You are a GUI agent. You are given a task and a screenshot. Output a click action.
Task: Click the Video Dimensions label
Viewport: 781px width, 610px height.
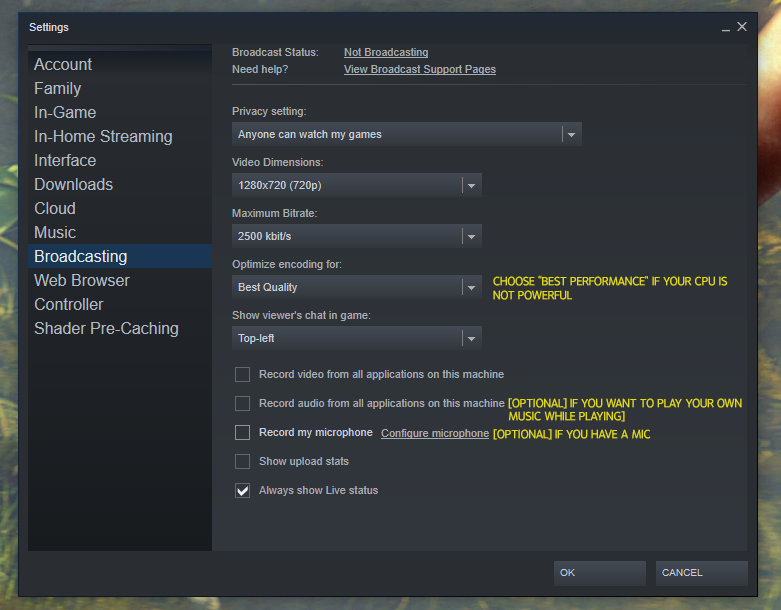[x=277, y=162]
